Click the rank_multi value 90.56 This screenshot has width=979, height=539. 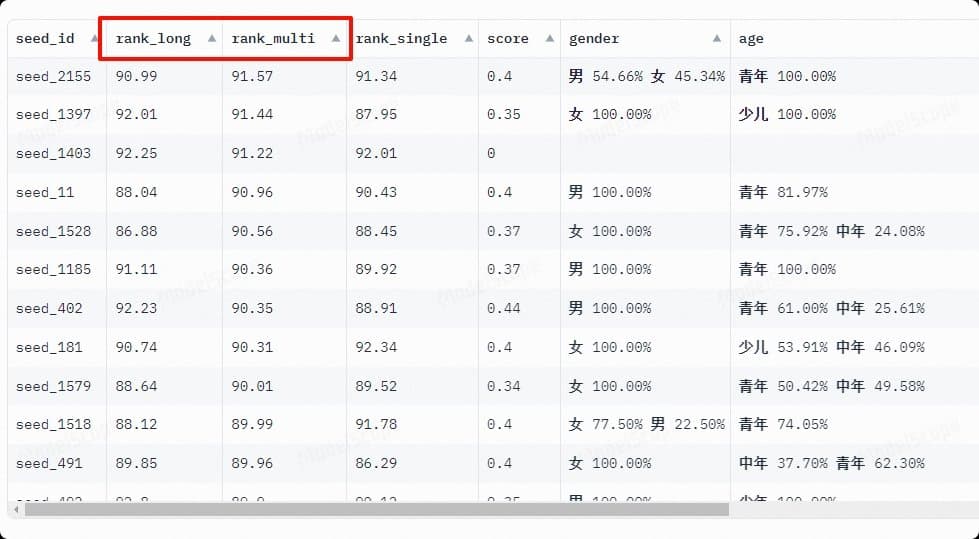(x=252, y=231)
